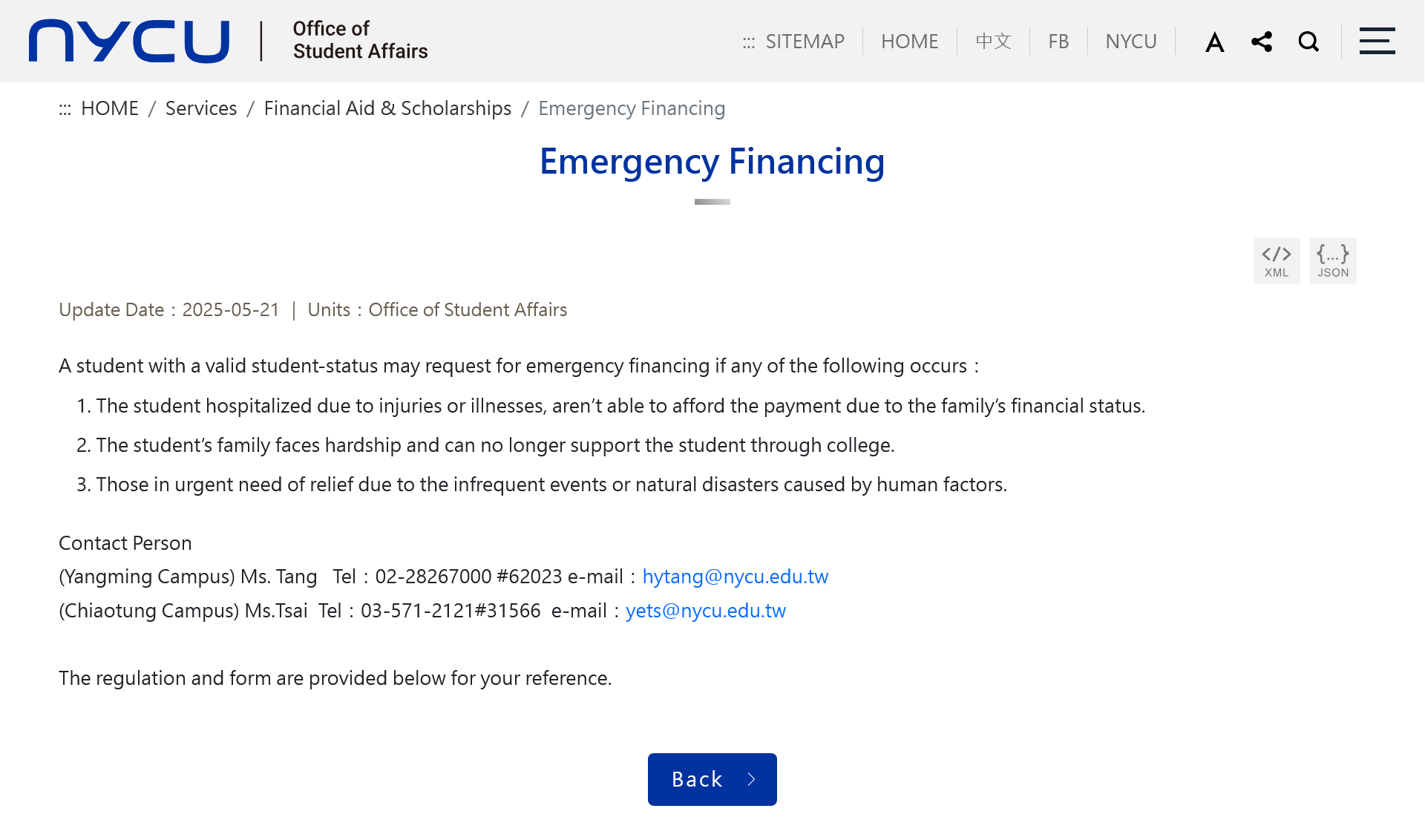Email yets@nycu.edu.tw
Screen dimensions: 1425x840
(x=705, y=611)
